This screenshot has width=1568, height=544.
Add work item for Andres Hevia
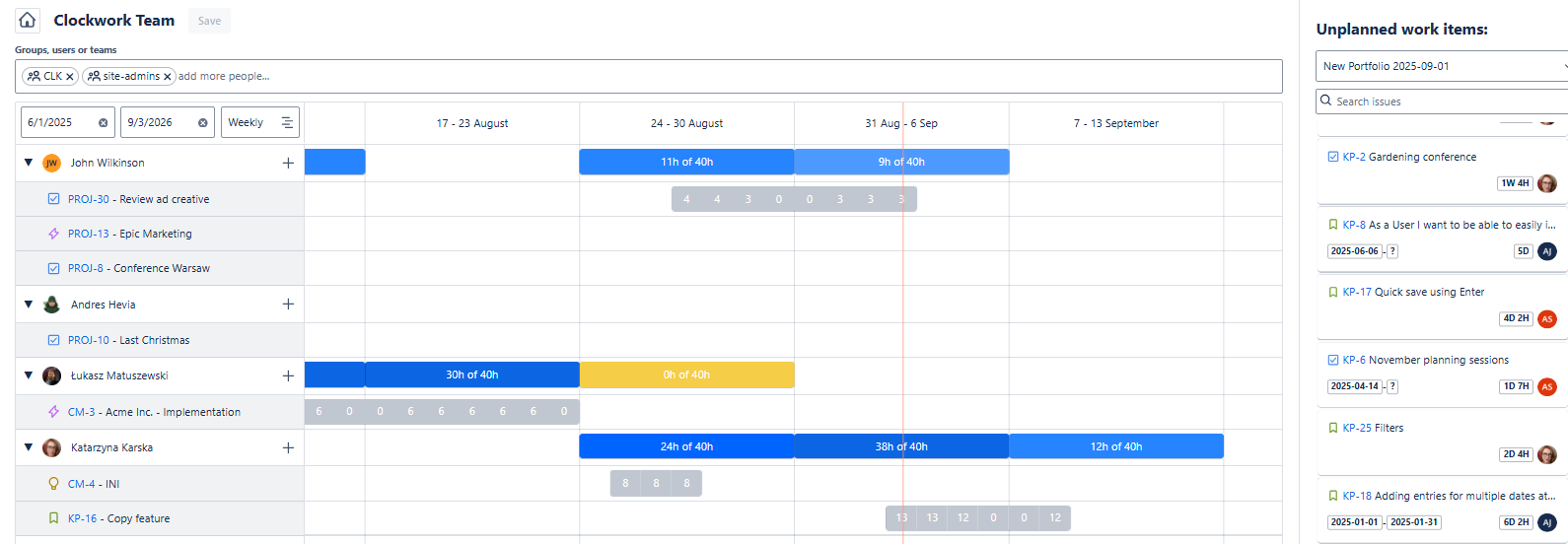coord(288,305)
